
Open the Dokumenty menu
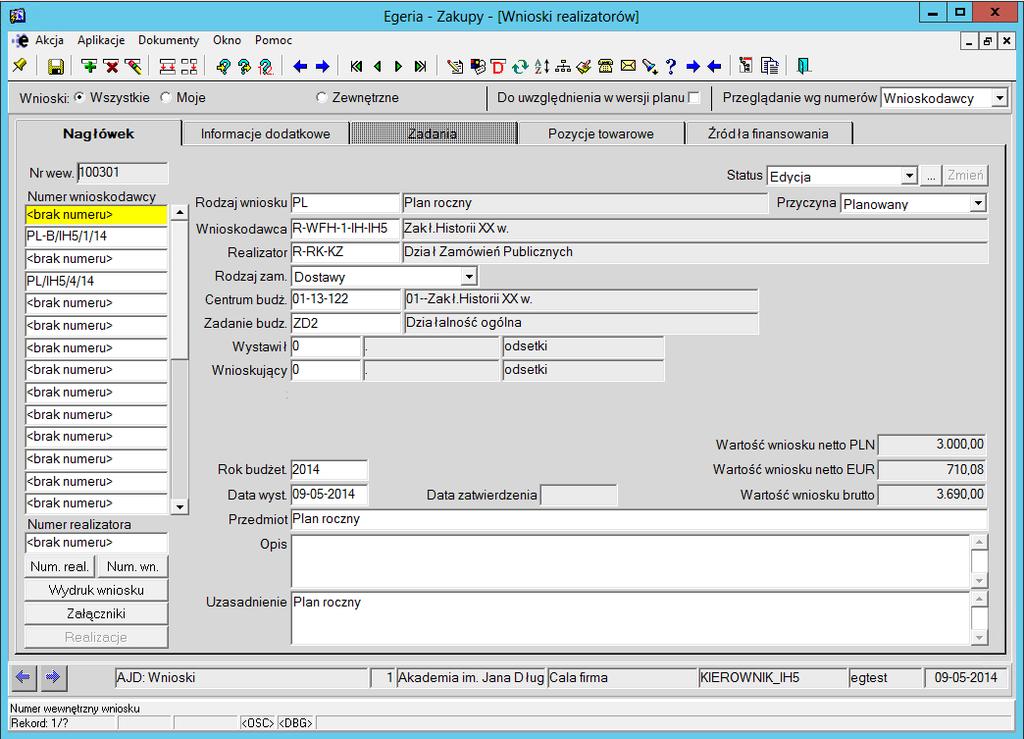(168, 40)
